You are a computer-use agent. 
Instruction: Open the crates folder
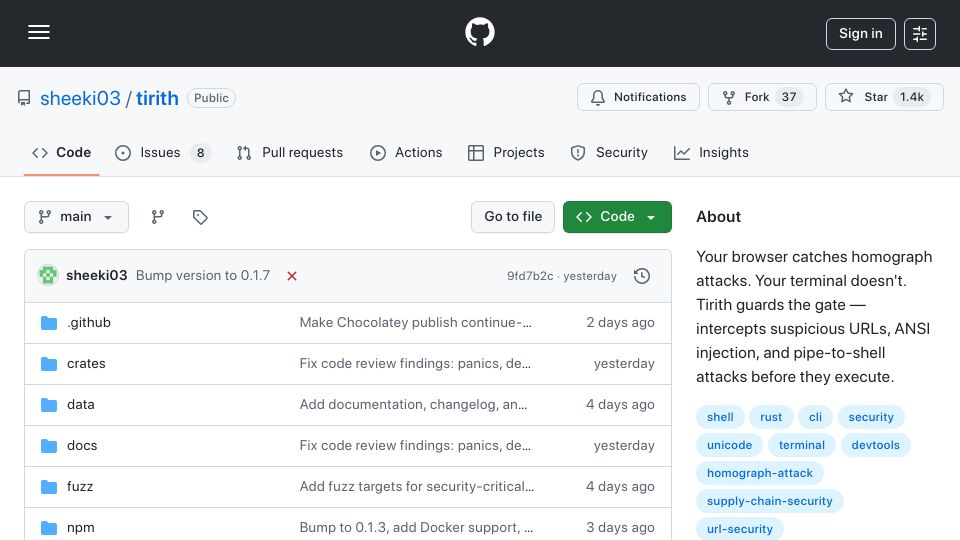point(86,364)
